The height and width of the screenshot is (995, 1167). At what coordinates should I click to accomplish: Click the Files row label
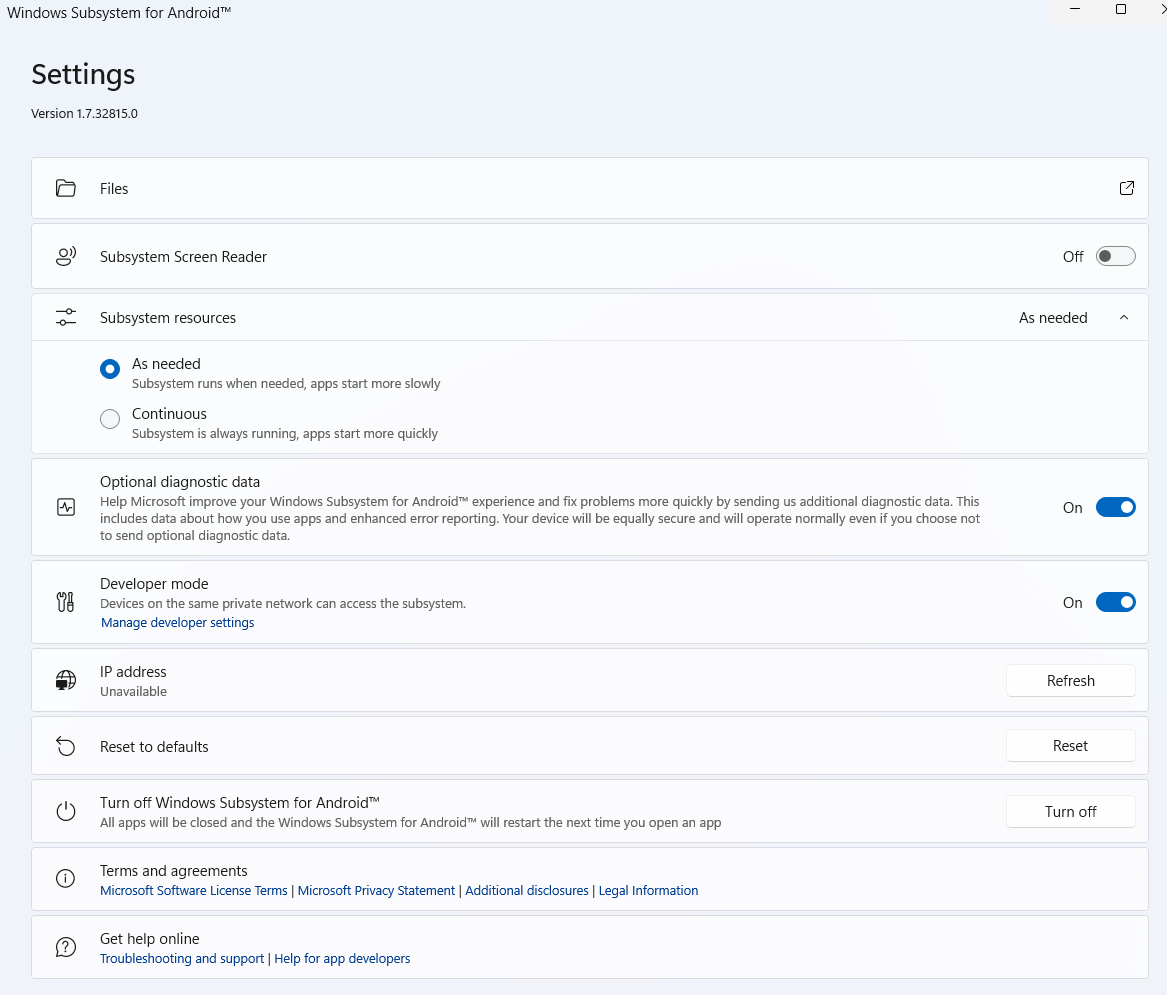(x=114, y=189)
